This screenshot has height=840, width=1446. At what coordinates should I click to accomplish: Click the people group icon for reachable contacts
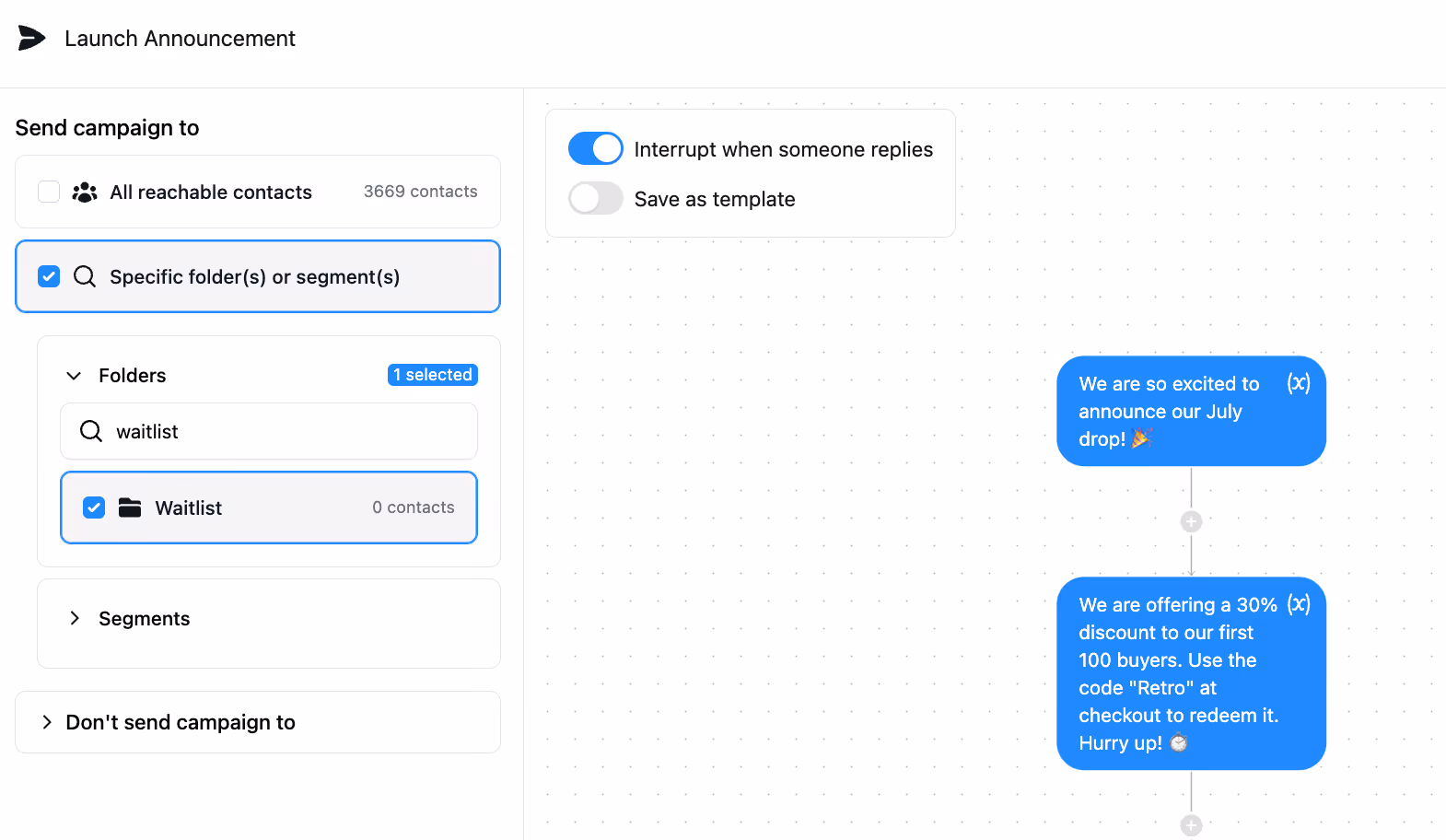(x=85, y=192)
